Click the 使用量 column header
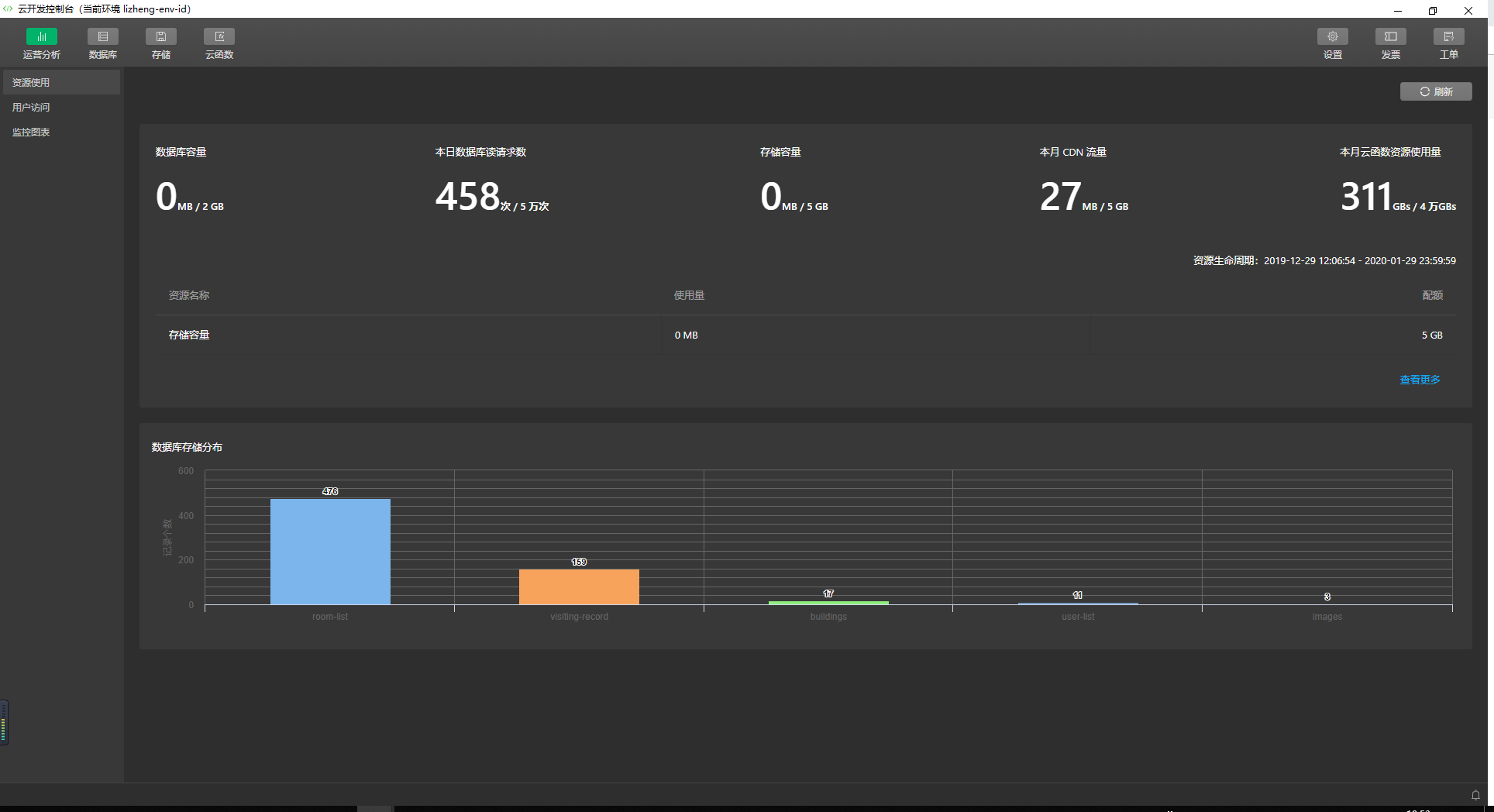Screen dimensions: 1494x812 [x=689, y=295]
